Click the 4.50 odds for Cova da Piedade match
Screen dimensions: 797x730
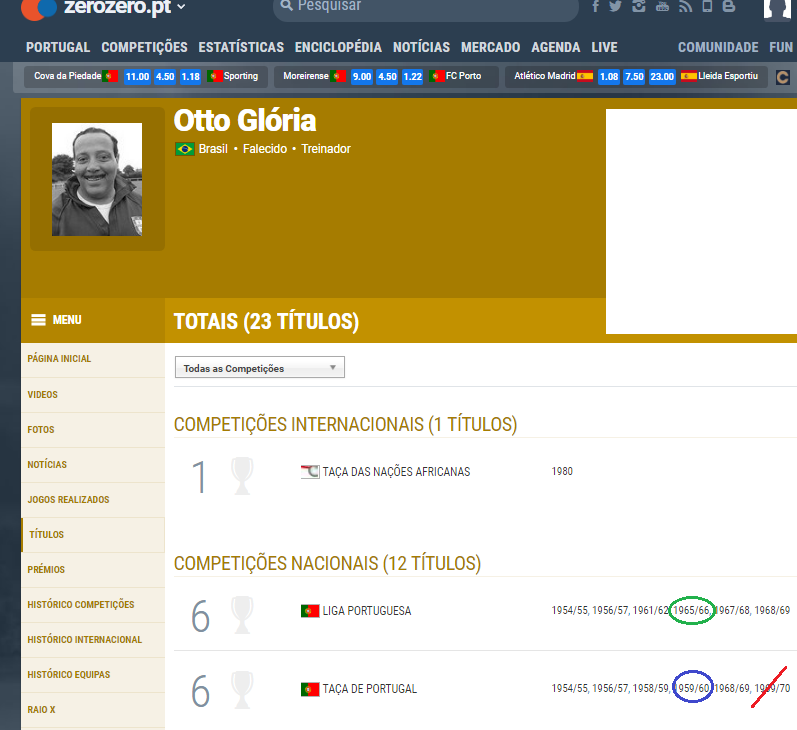165,77
